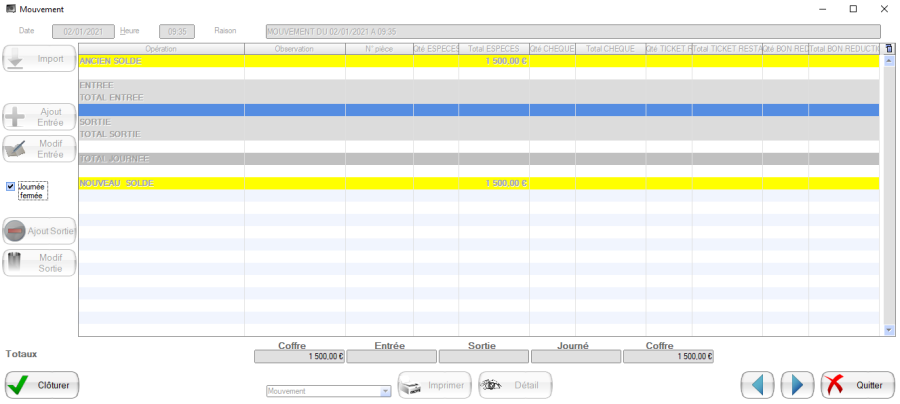Select the ANCIEN SOLDE row
Screen dimensions: 900x404
(161, 61)
